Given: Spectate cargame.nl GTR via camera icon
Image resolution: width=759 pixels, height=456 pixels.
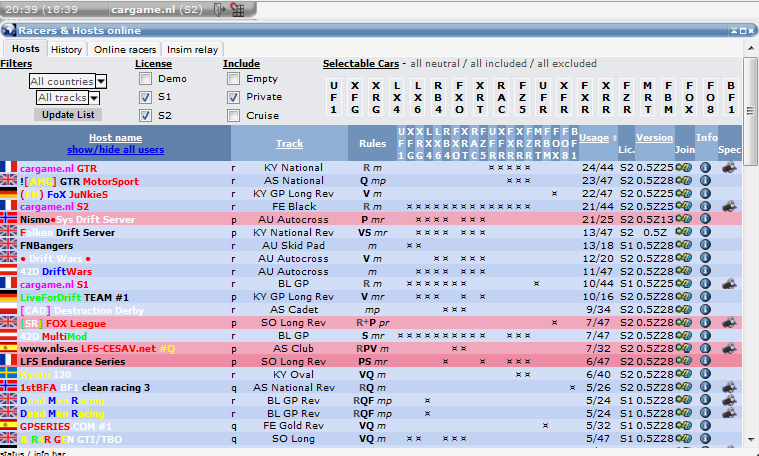Looking at the screenshot, I should pyautogui.click(x=729, y=167).
